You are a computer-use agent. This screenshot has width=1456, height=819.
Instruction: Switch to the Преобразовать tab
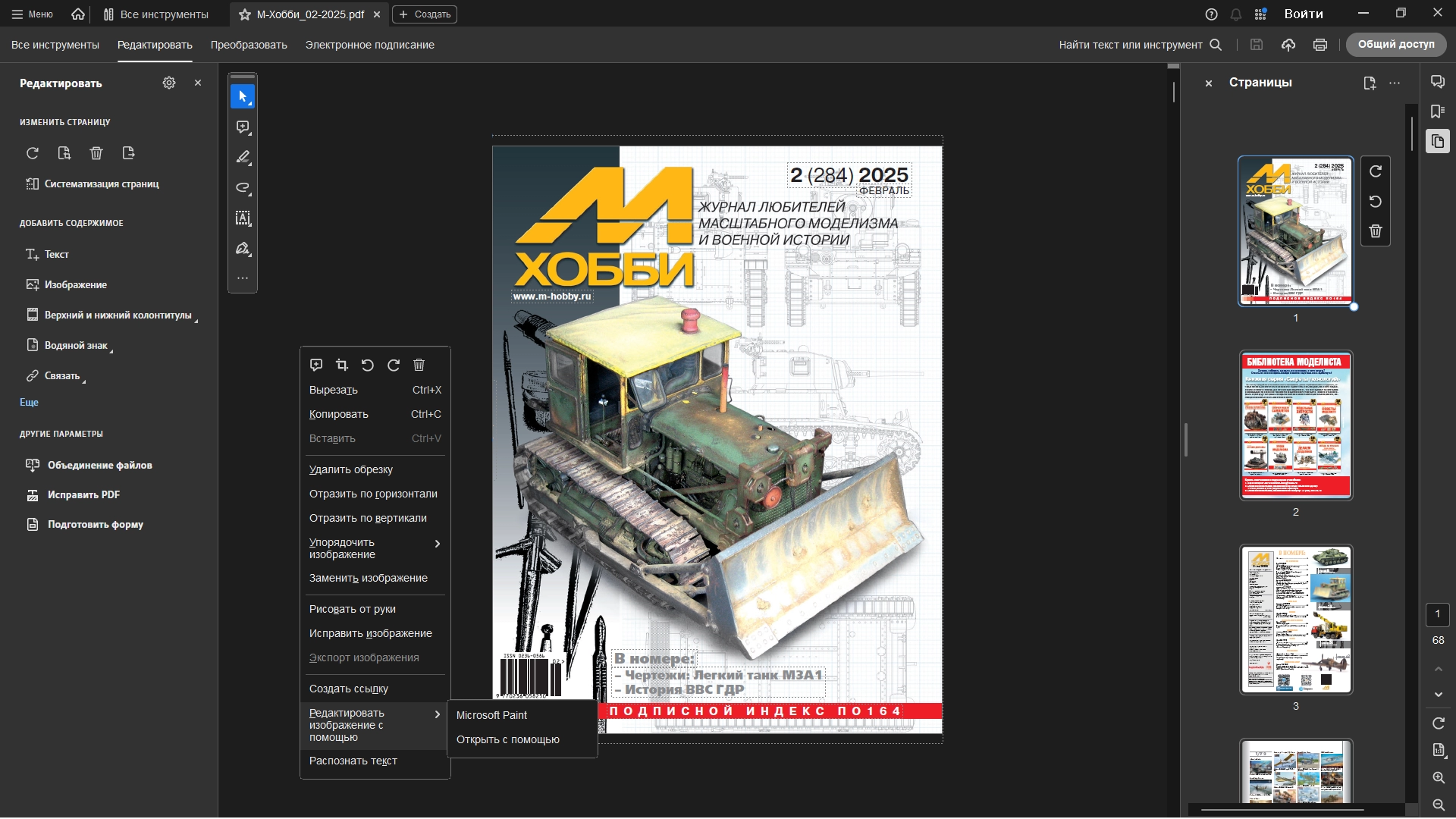point(249,45)
